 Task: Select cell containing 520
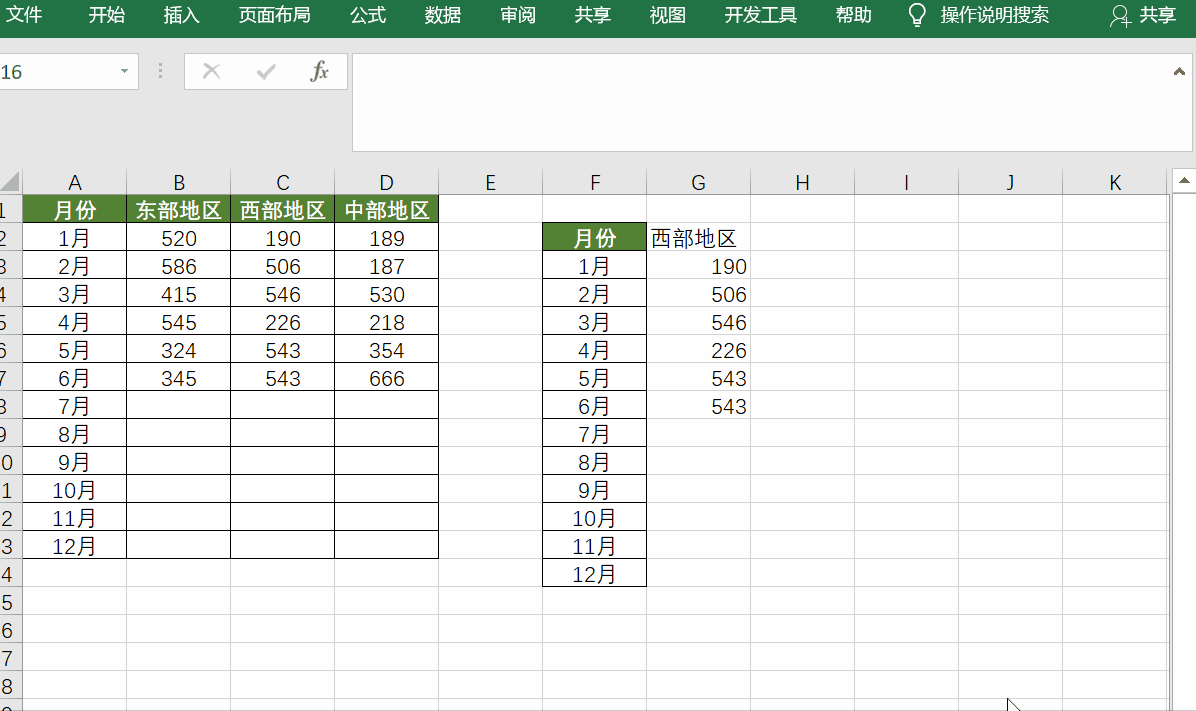pos(178,238)
